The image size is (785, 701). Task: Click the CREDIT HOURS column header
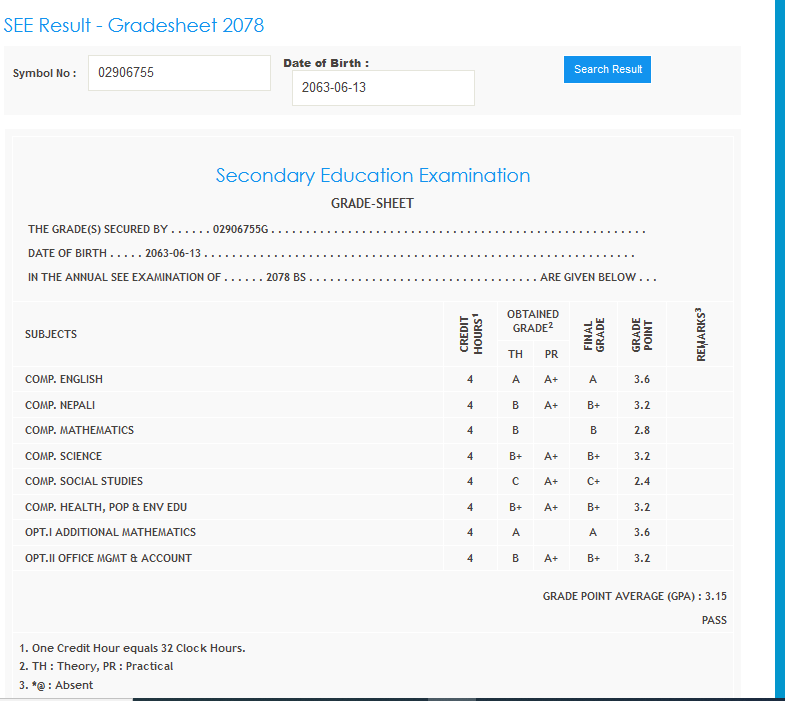470,333
